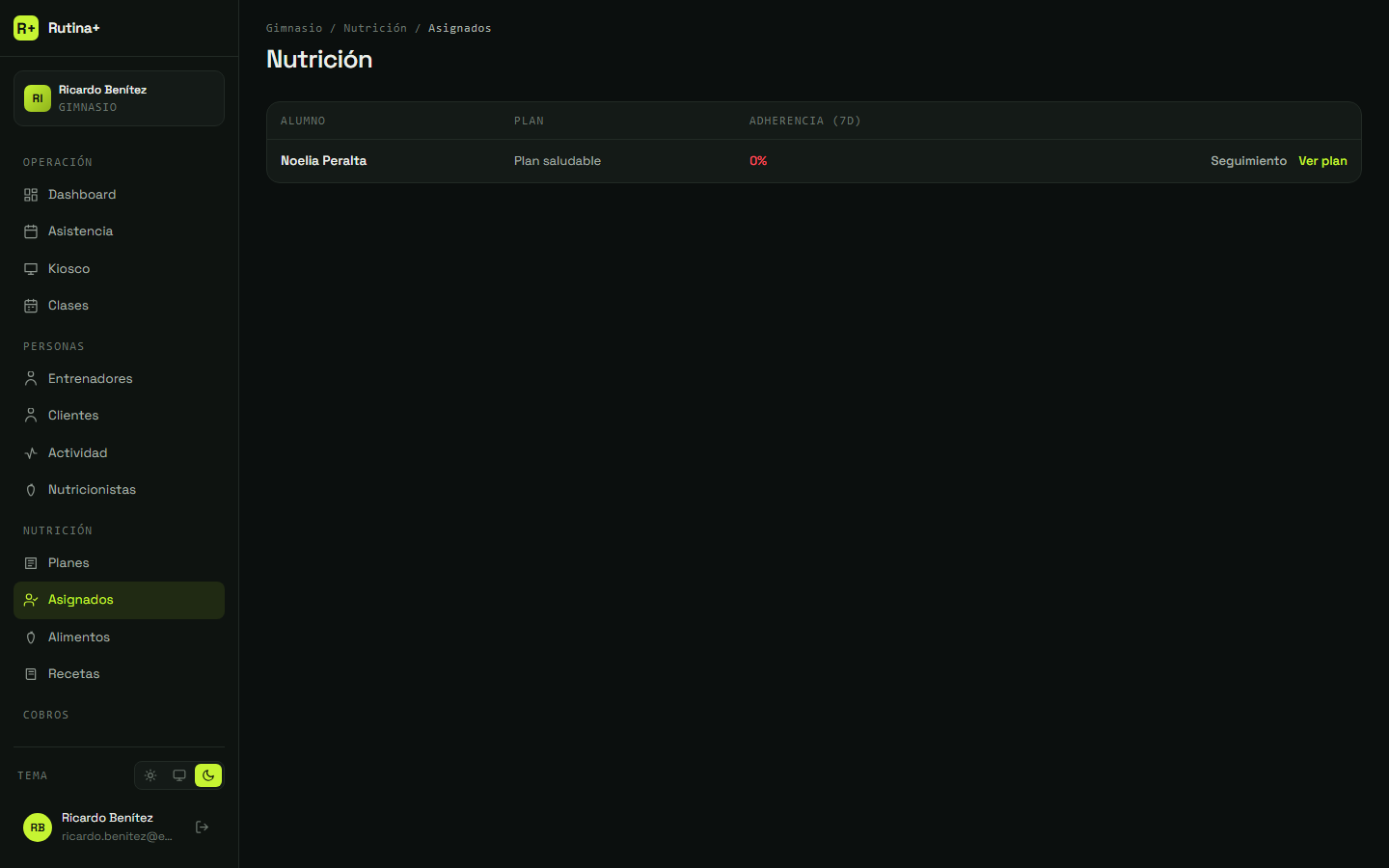Click the logout icon
The image size is (1389, 868).
203,827
